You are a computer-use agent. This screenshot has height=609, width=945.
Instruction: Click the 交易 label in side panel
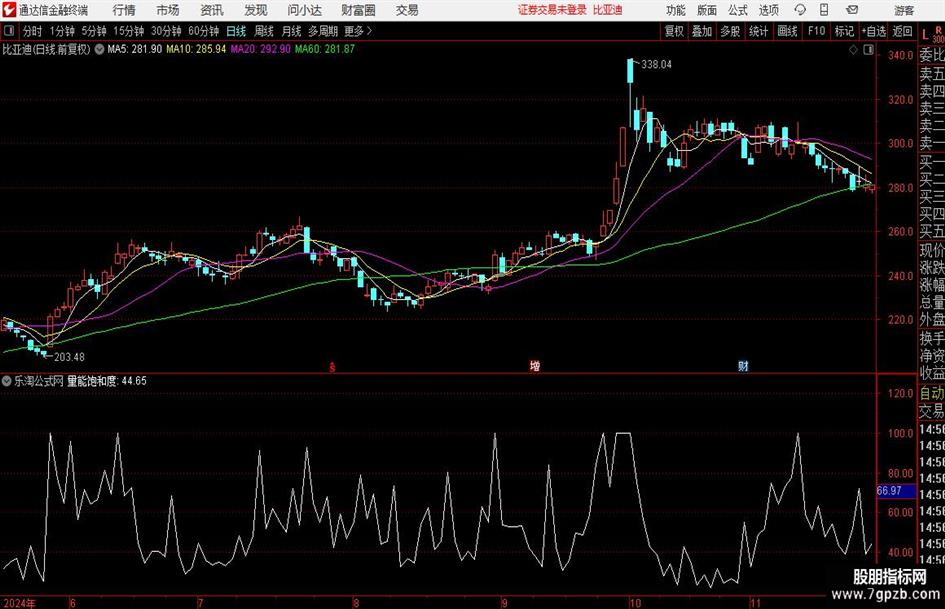point(932,411)
